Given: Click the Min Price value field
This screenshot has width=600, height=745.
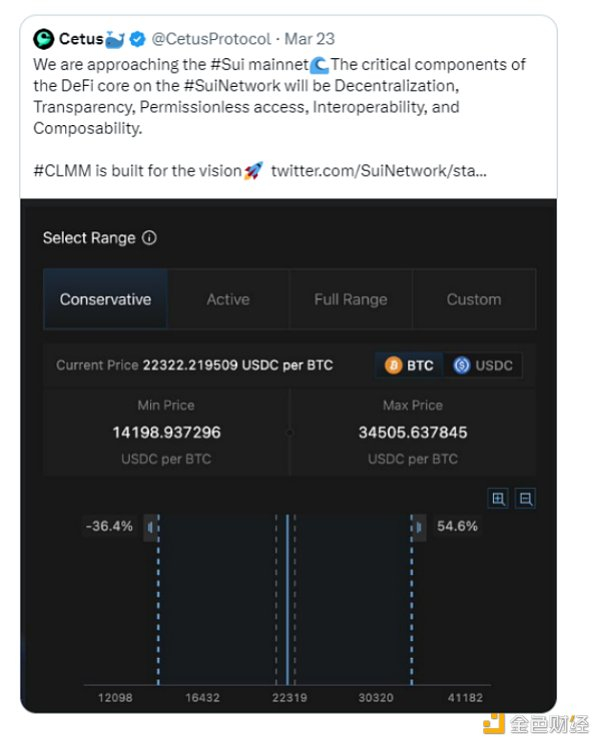Looking at the screenshot, I should coord(166,432).
